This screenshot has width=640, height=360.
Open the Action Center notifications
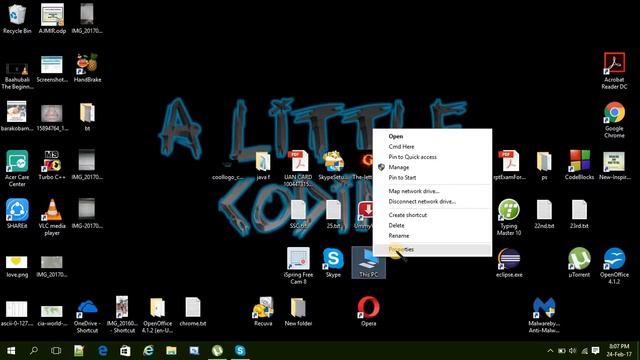pos(596,351)
